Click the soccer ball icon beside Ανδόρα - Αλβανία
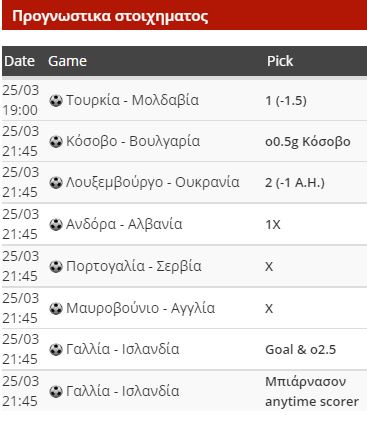Screen dimensions: 367x428 [56, 225]
